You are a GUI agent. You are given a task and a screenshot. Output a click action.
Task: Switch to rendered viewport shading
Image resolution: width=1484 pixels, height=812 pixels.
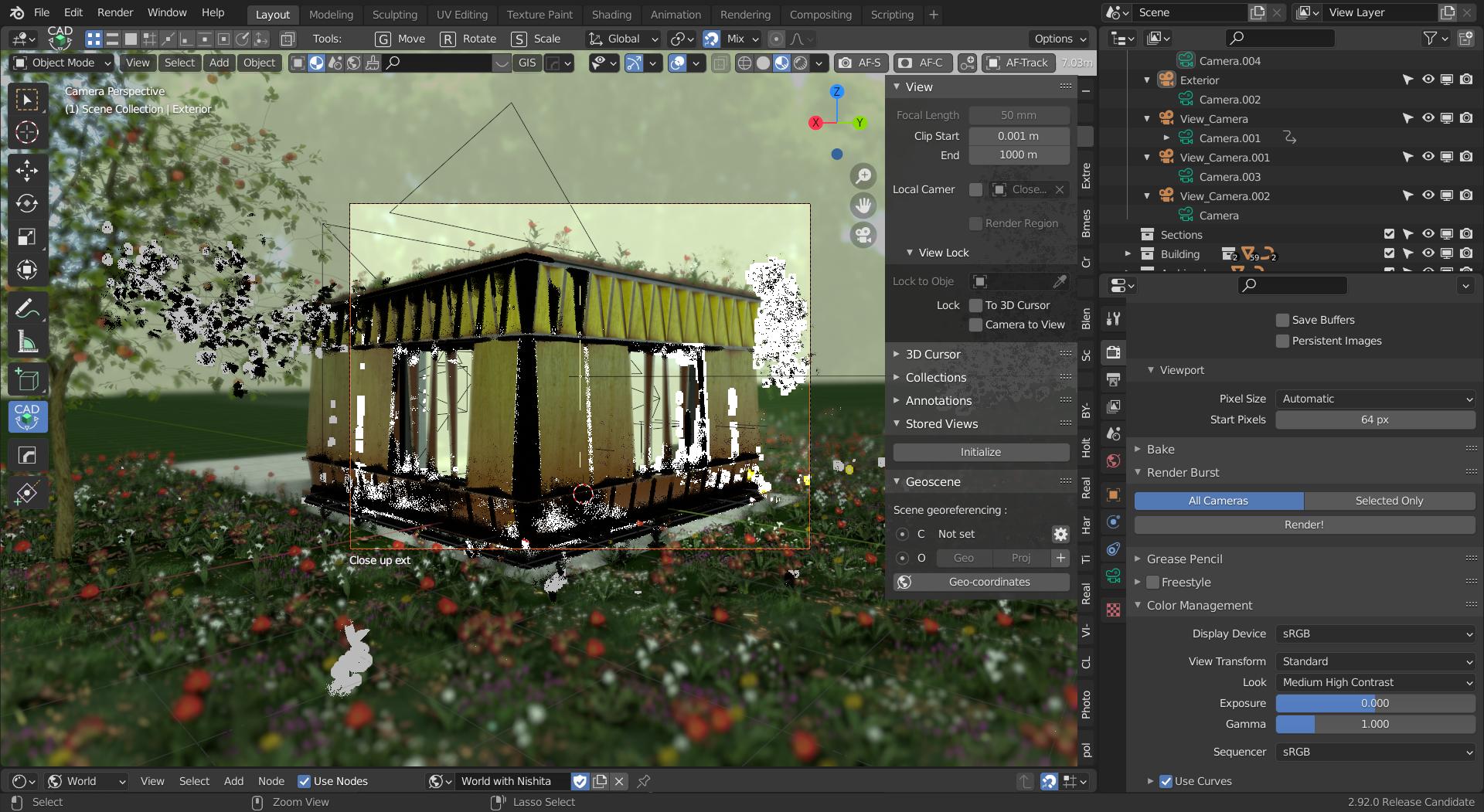801,63
